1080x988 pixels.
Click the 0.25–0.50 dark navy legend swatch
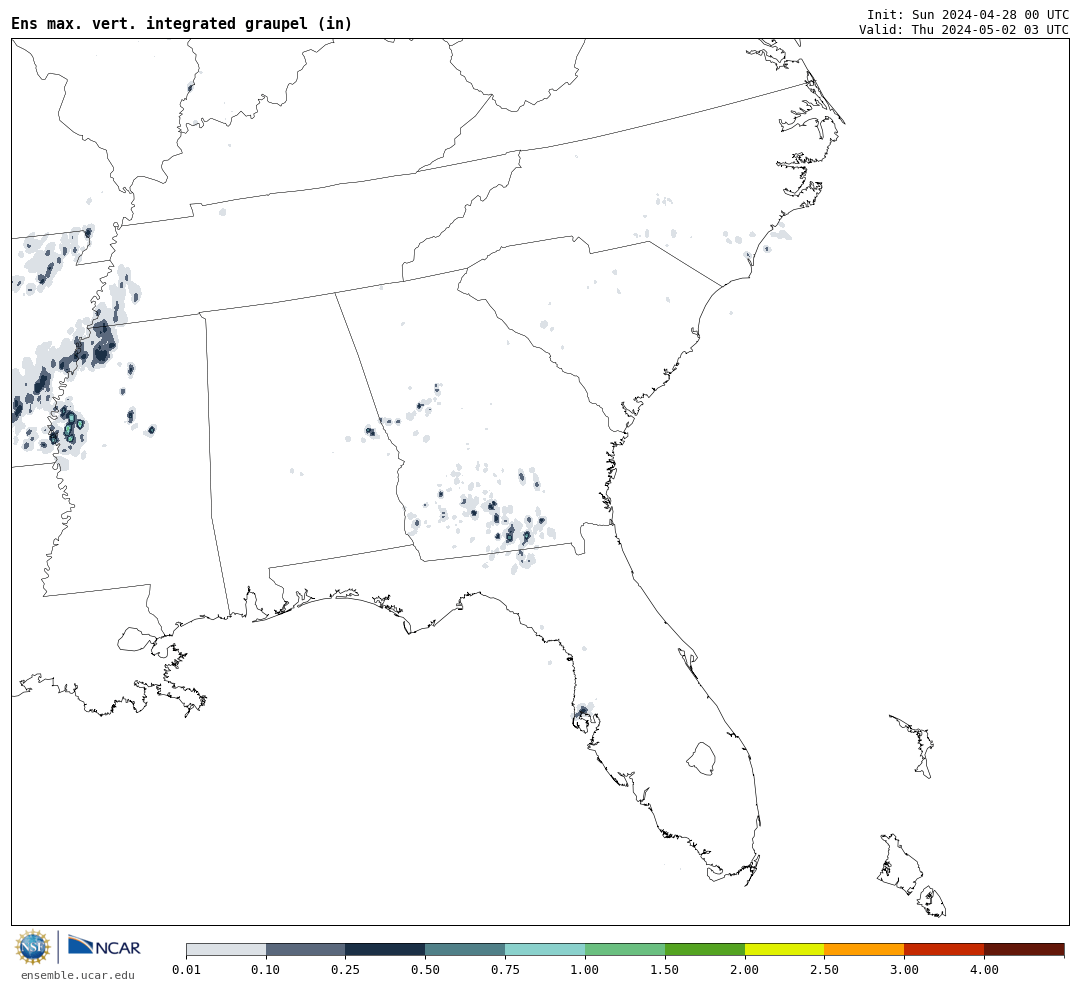385,949
